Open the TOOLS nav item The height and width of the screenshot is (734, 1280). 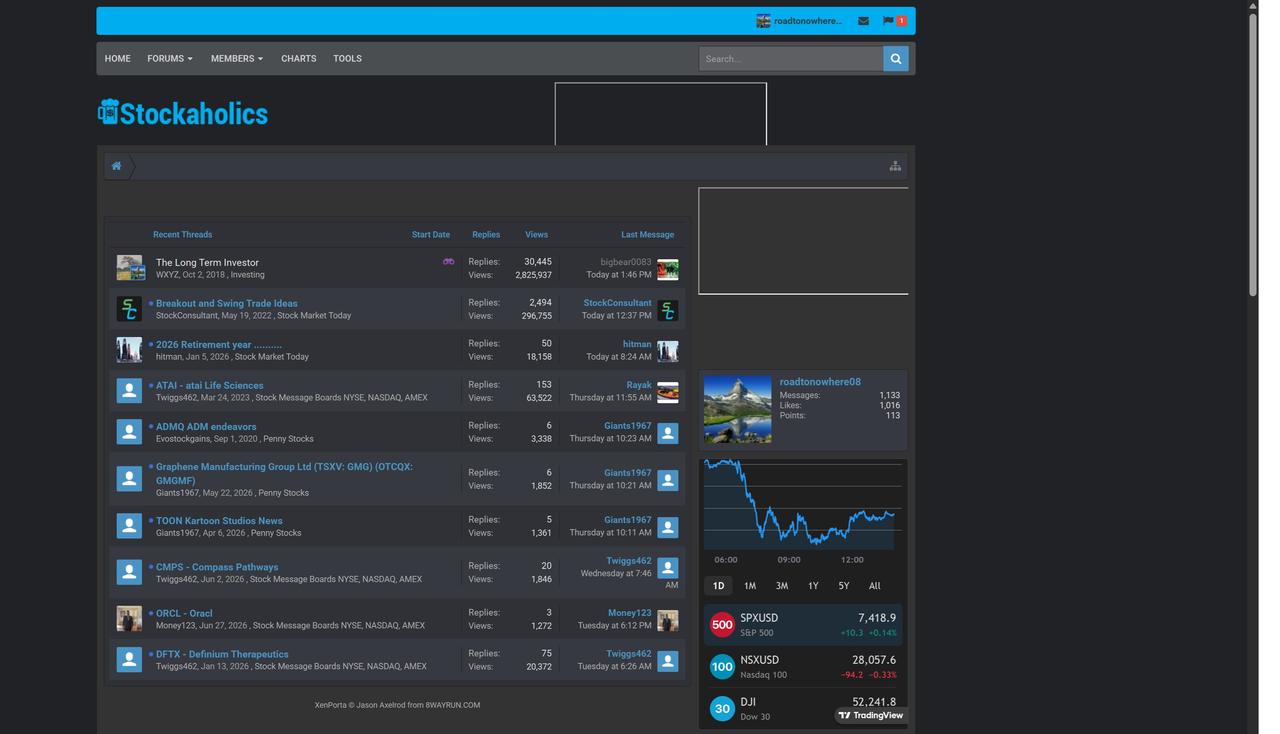[x=348, y=59]
